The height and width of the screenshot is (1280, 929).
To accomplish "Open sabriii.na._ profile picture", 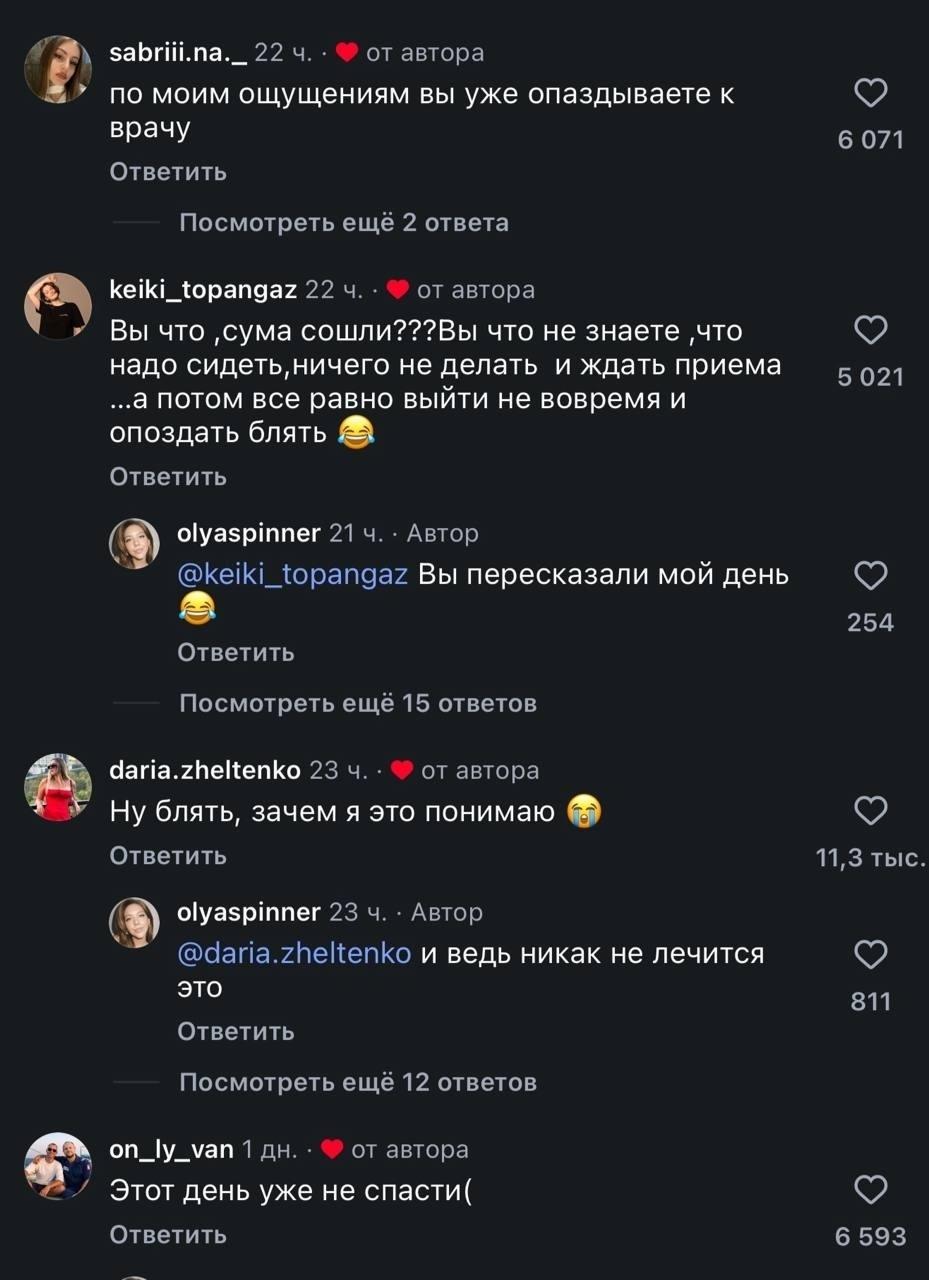I will click(58, 69).
